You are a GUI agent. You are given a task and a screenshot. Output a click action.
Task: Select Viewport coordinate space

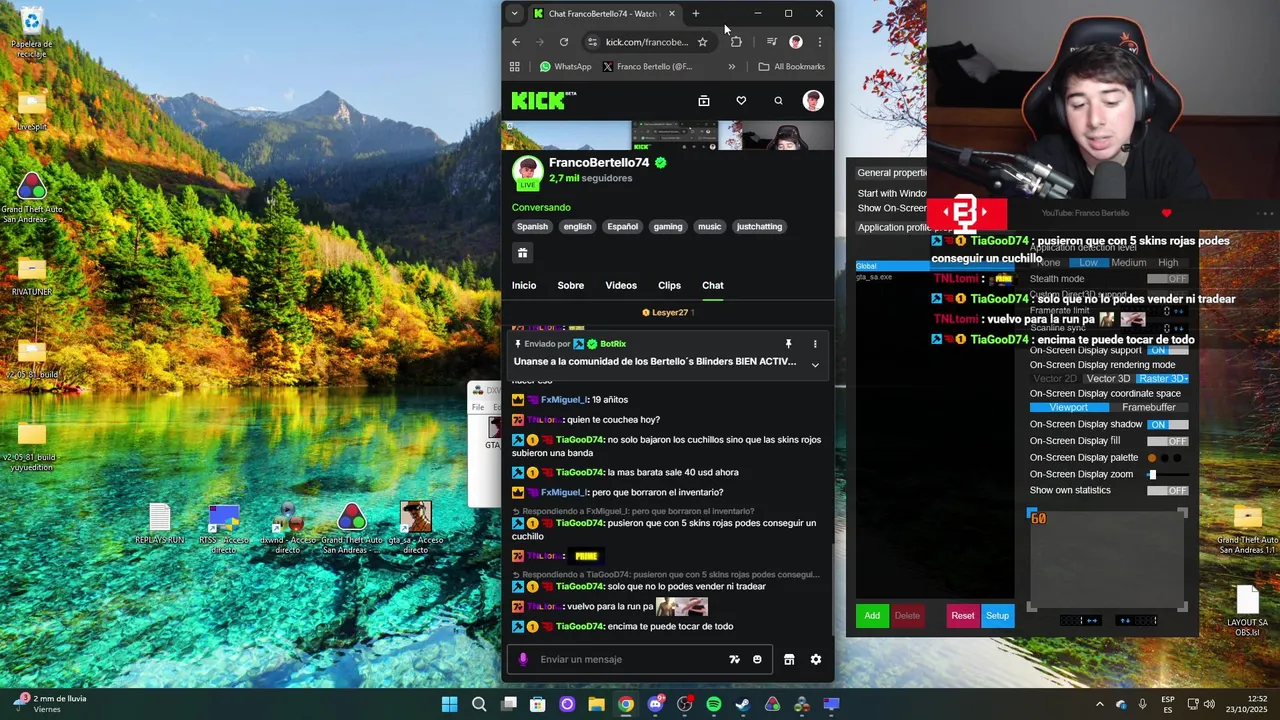[1068, 408]
